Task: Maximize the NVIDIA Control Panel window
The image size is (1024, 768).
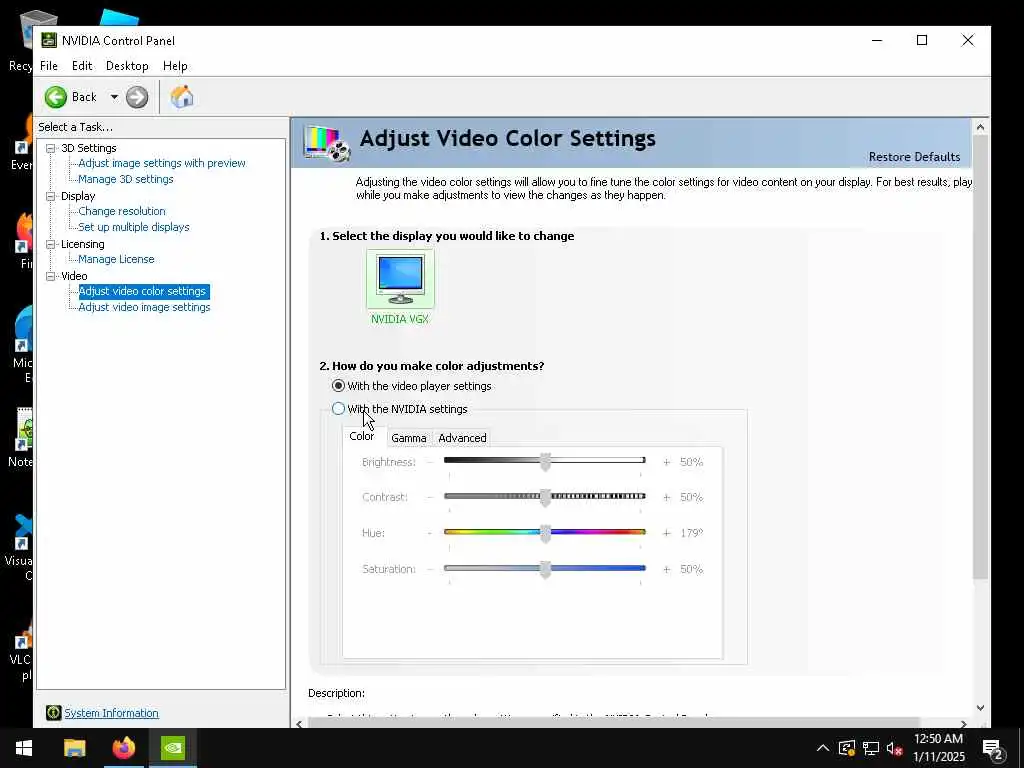Action: coord(922,40)
